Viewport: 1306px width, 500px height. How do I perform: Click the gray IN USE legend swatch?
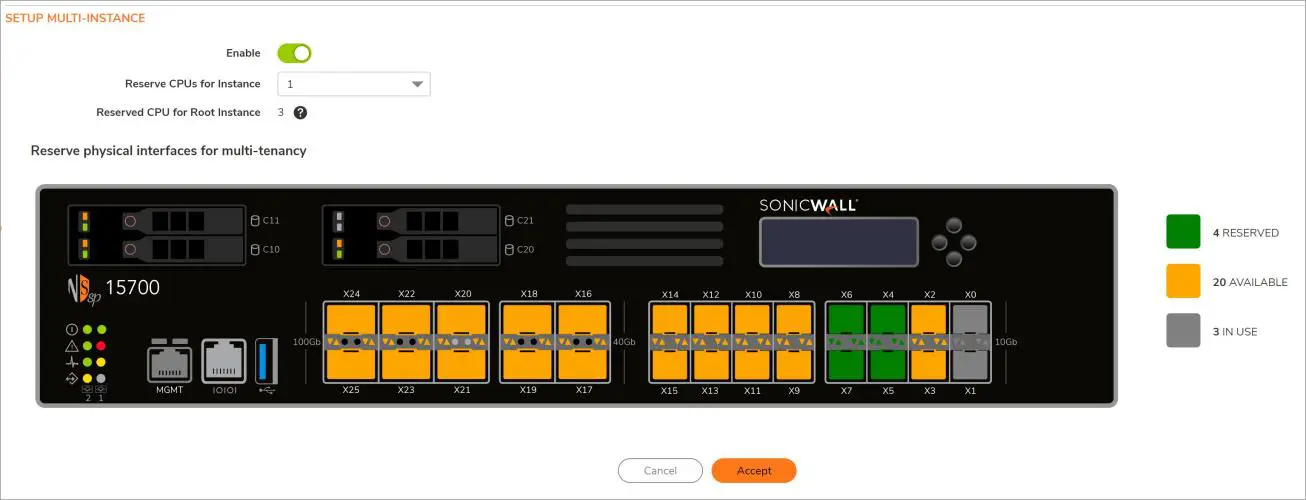point(1183,331)
